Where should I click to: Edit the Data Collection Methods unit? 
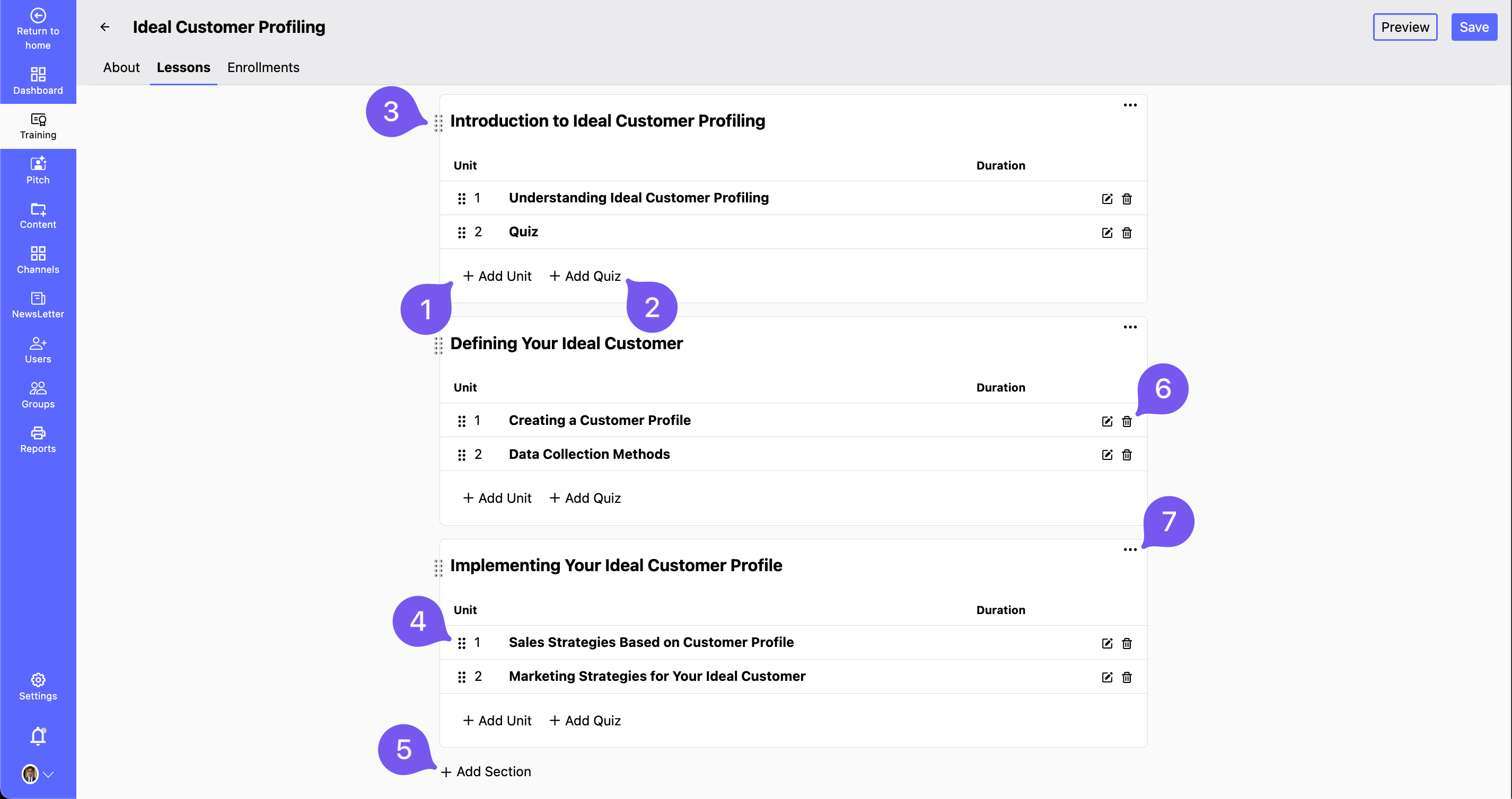(1106, 455)
